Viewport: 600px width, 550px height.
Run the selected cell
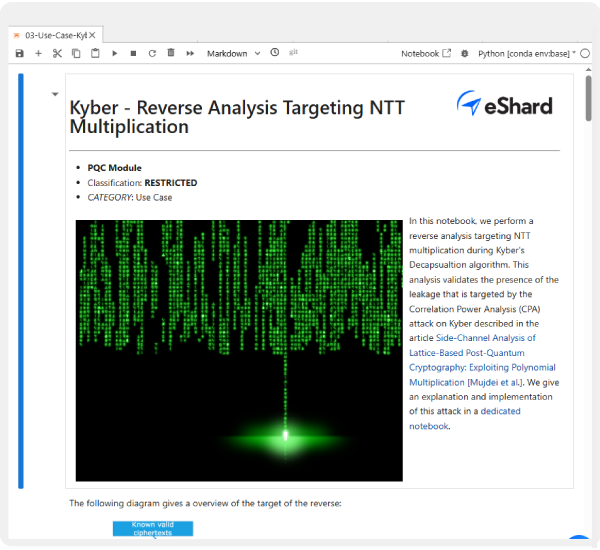[114, 54]
